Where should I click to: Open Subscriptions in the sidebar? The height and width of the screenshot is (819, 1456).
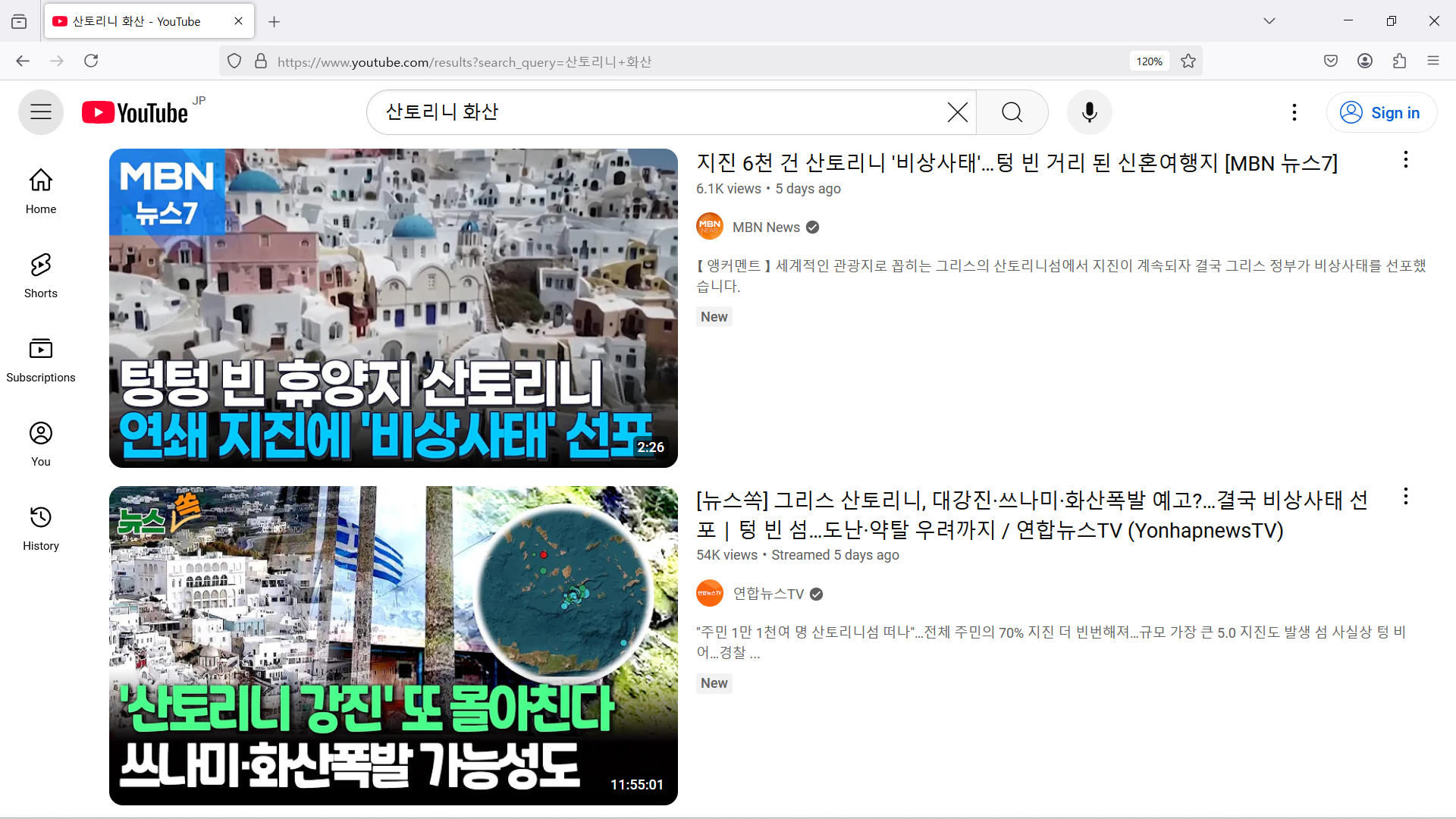[x=41, y=359]
